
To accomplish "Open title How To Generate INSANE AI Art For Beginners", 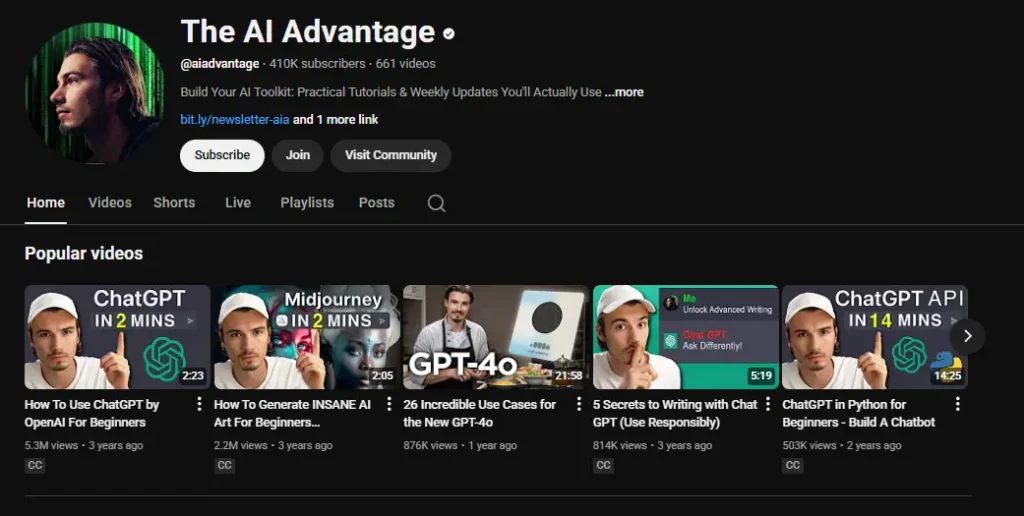I will (x=292, y=413).
